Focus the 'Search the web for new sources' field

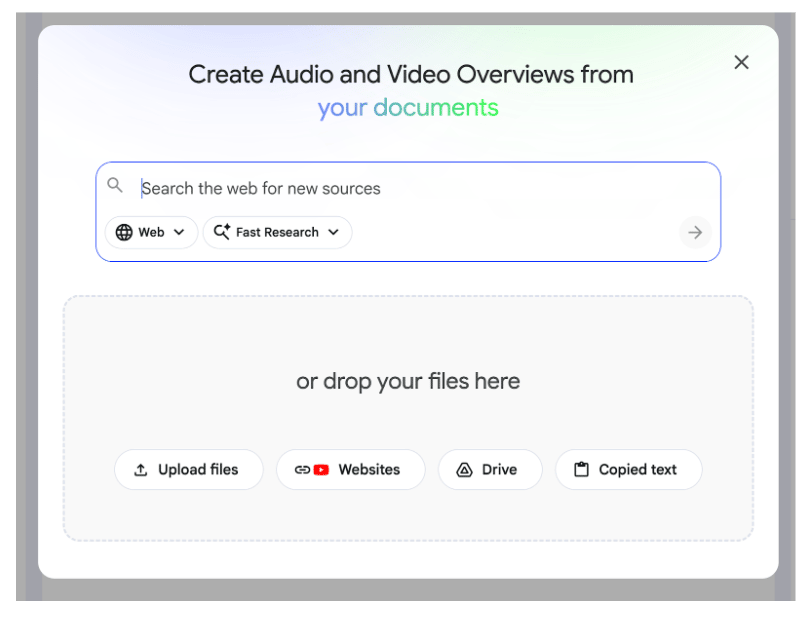tap(400, 188)
